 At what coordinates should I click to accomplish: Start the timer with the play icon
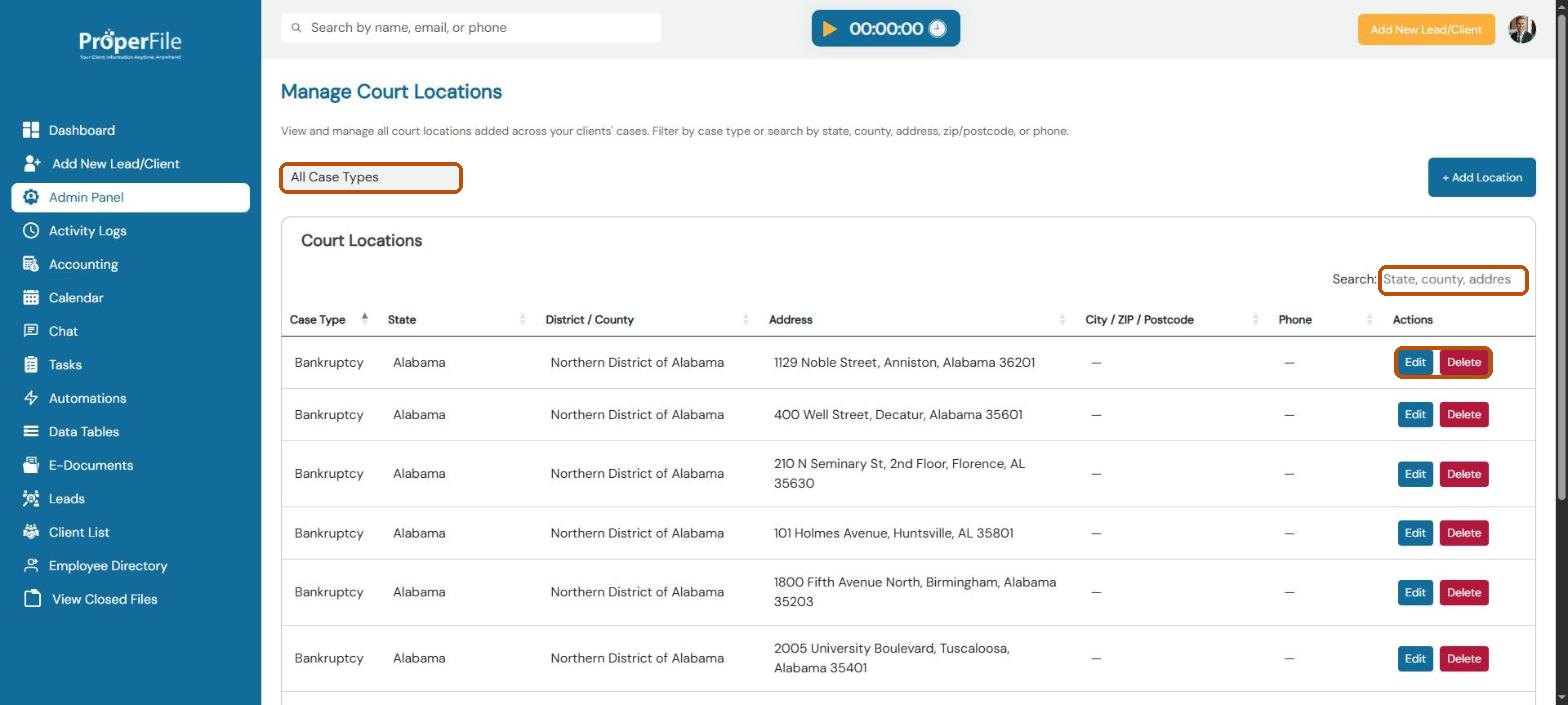pyautogui.click(x=829, y=29)
